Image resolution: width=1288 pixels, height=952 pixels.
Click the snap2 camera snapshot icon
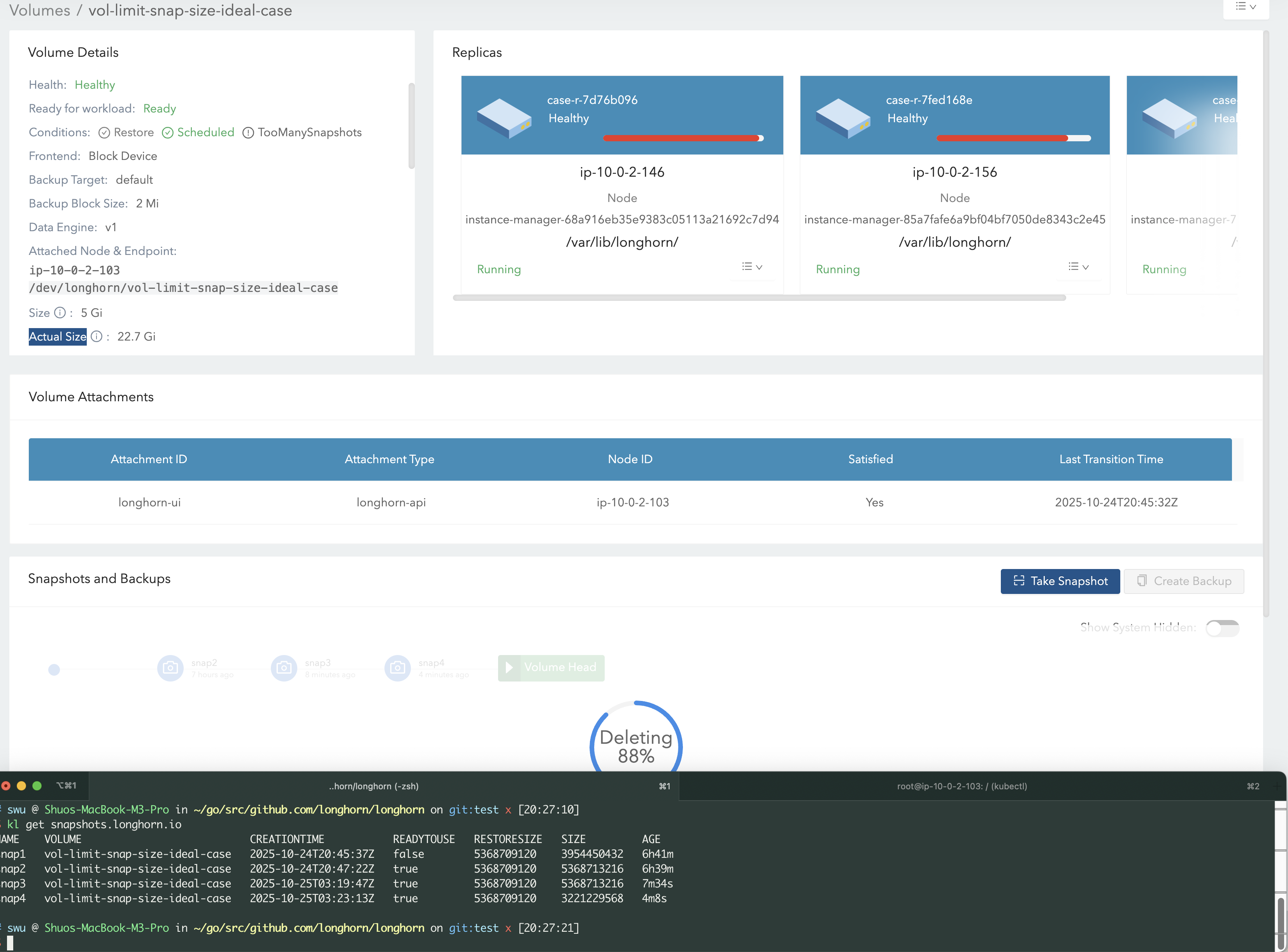click(170, 668)
